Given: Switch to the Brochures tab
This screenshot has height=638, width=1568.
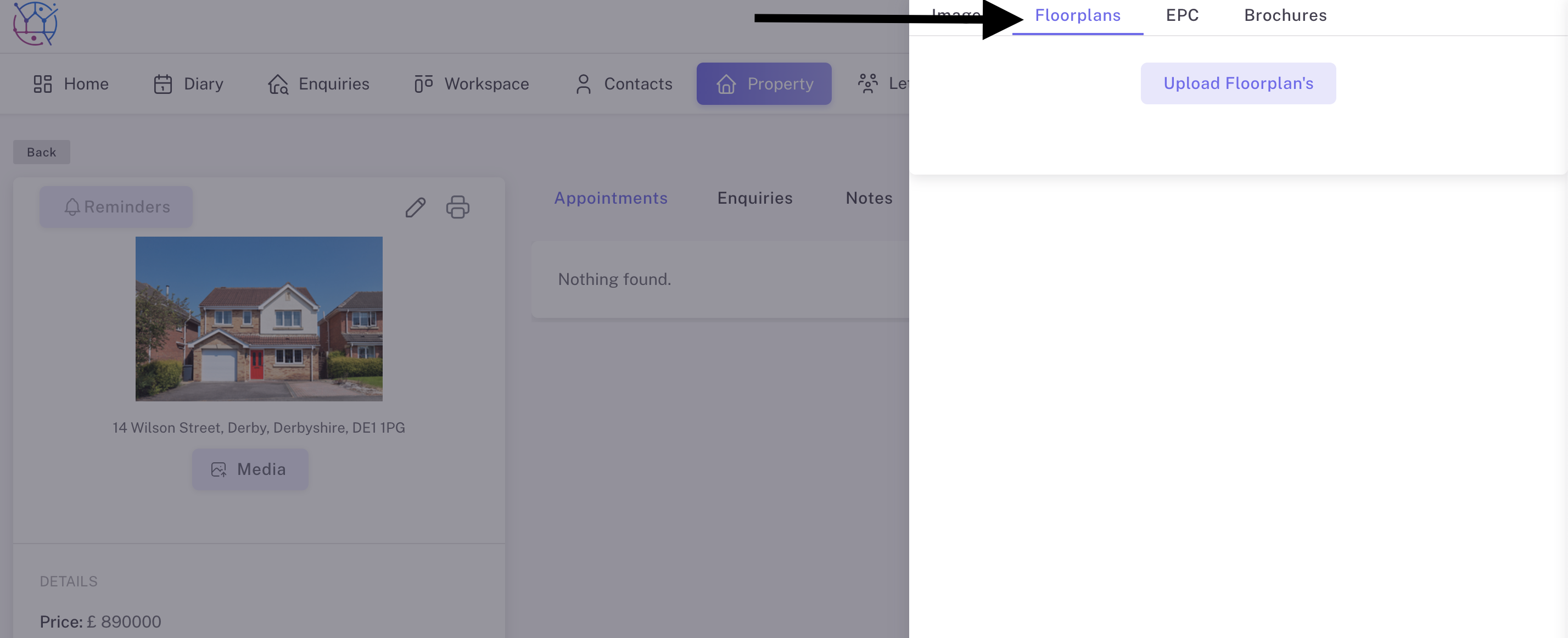Looking at the screenshot, I should 1284,15.
